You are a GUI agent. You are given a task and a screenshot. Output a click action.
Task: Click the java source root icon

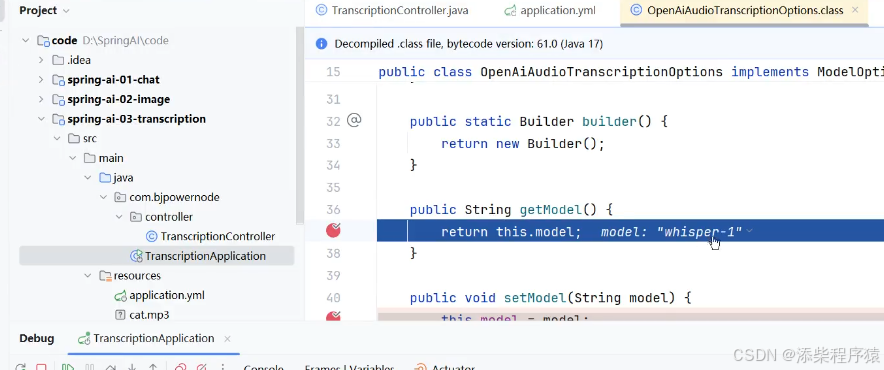point(105,178)
